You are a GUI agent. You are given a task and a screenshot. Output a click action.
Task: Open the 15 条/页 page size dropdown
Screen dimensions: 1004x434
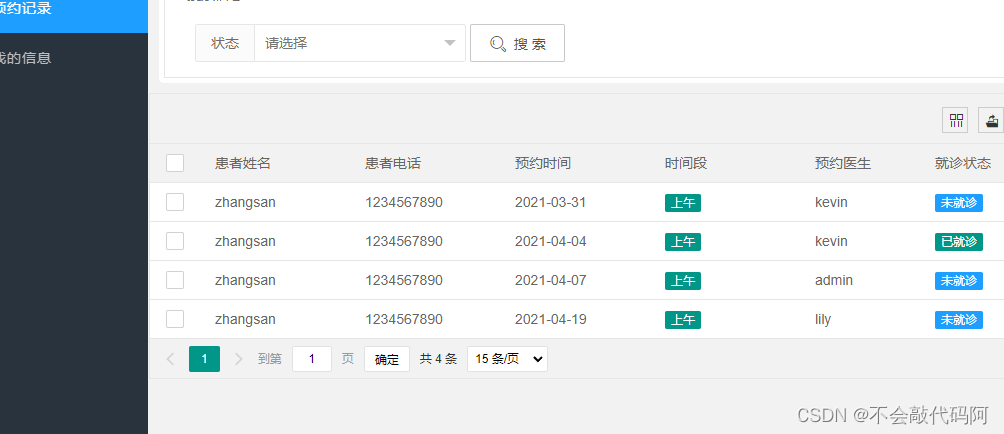507,359
